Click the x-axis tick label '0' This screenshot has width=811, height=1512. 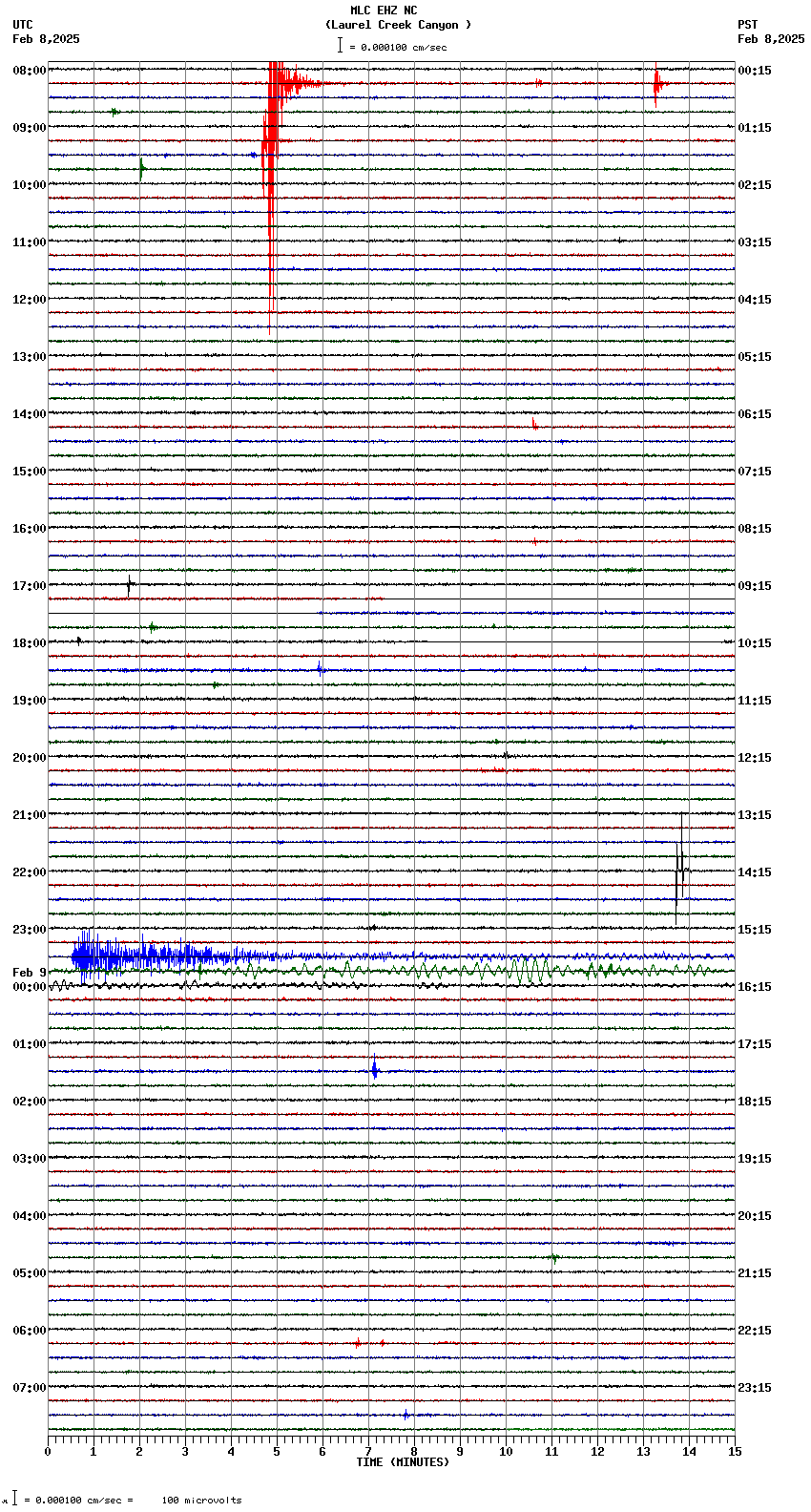(48, 1452)
